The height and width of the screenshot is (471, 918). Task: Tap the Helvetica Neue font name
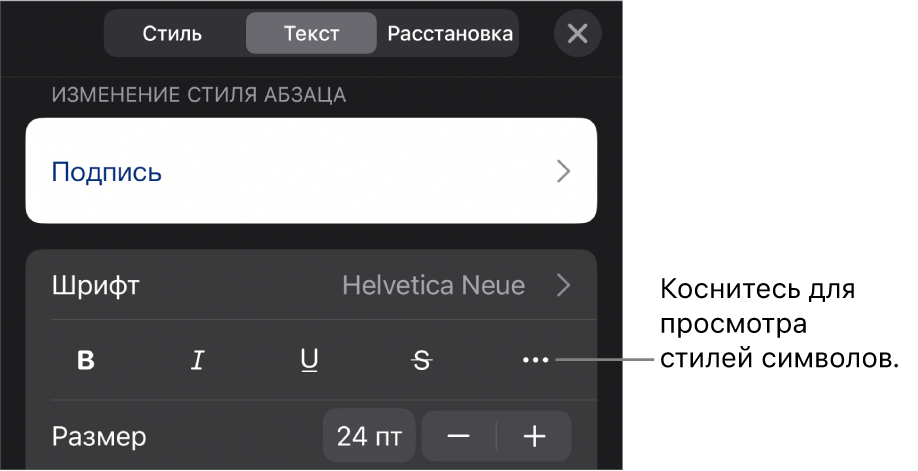[x=433, y=286]
